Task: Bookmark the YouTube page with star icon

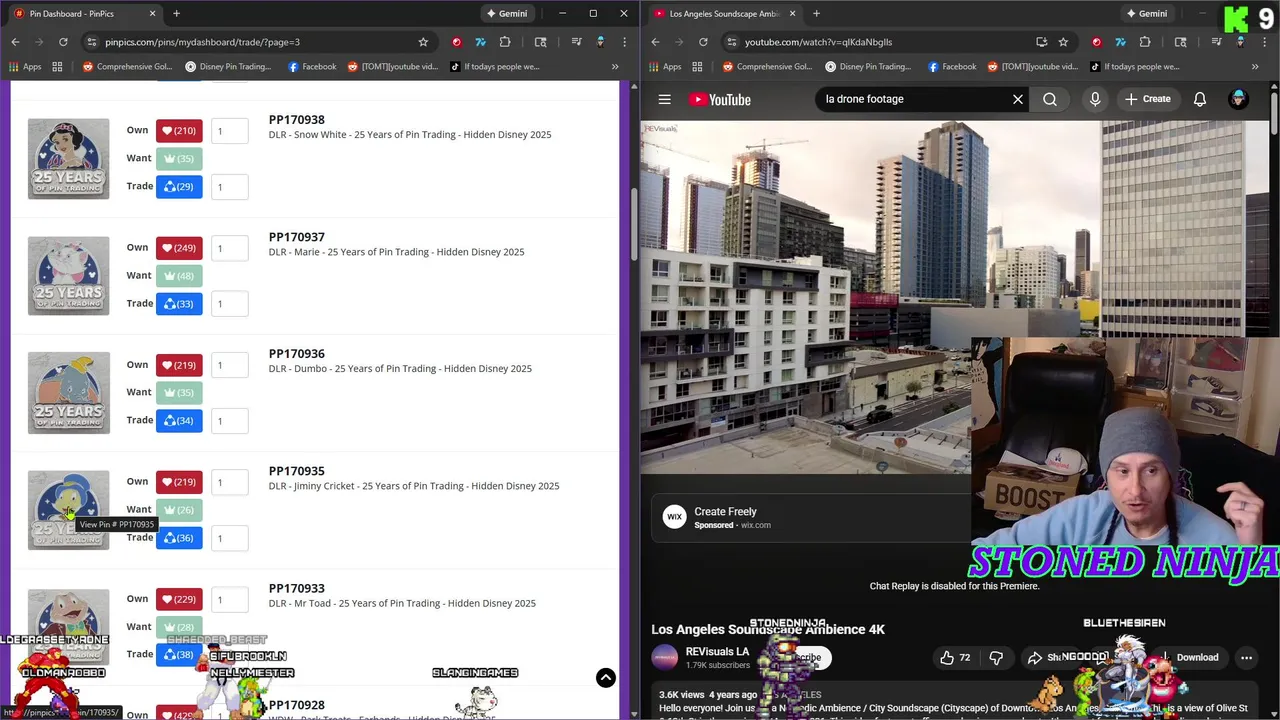Action: click(1063, 42)
